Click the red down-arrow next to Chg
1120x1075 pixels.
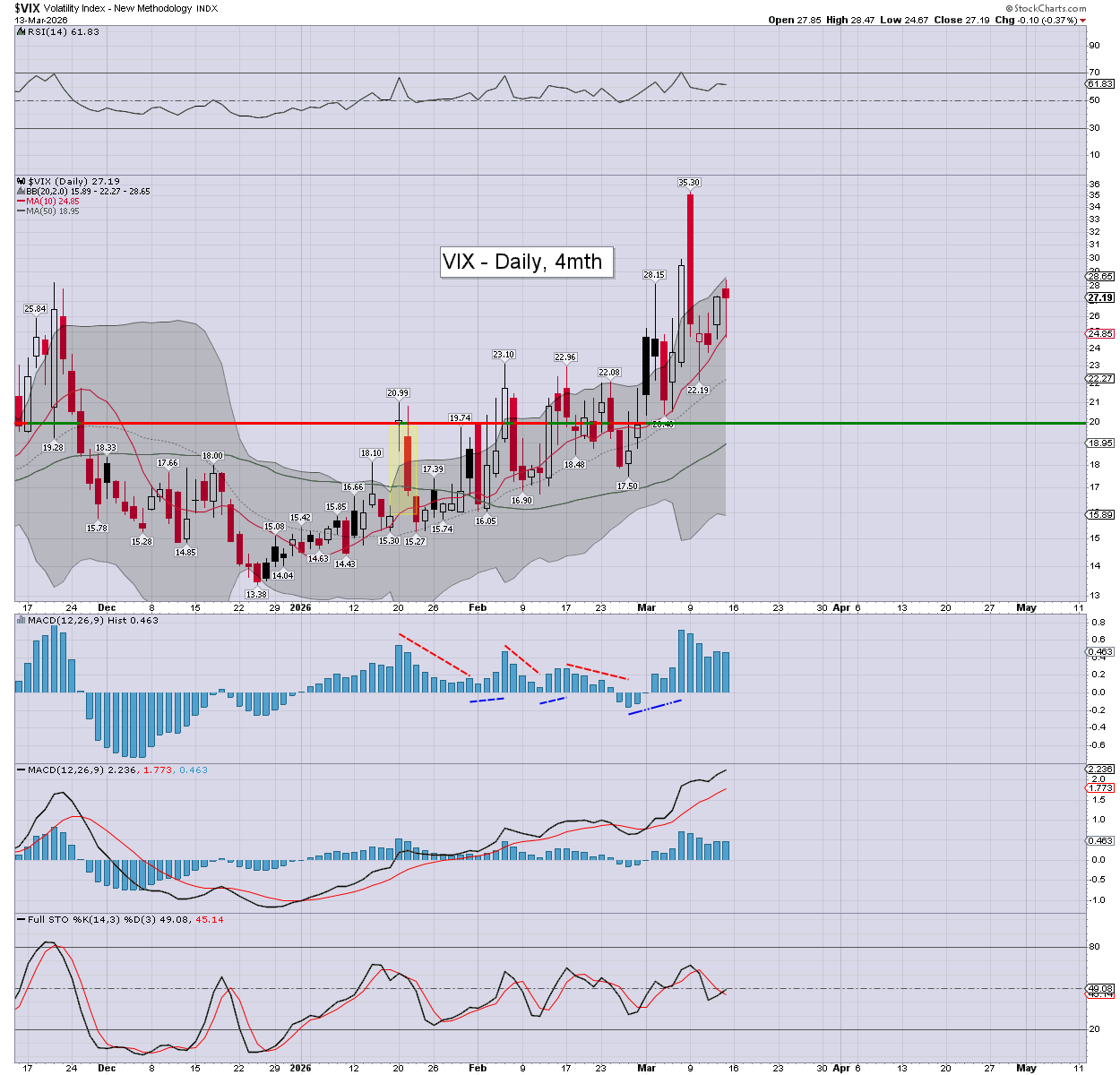pos(1082,20)
